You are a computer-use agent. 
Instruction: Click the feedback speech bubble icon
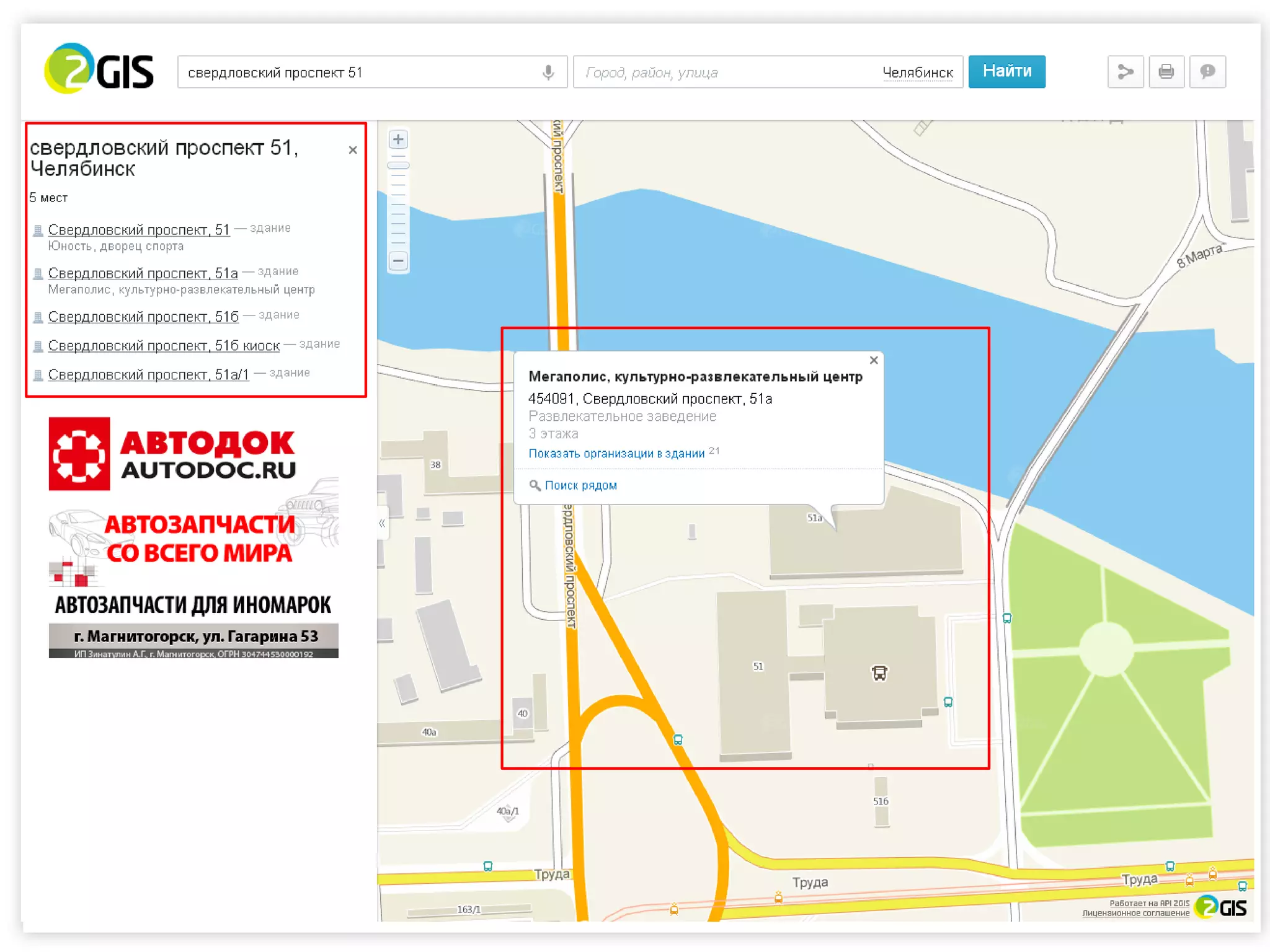(1207, 72)
